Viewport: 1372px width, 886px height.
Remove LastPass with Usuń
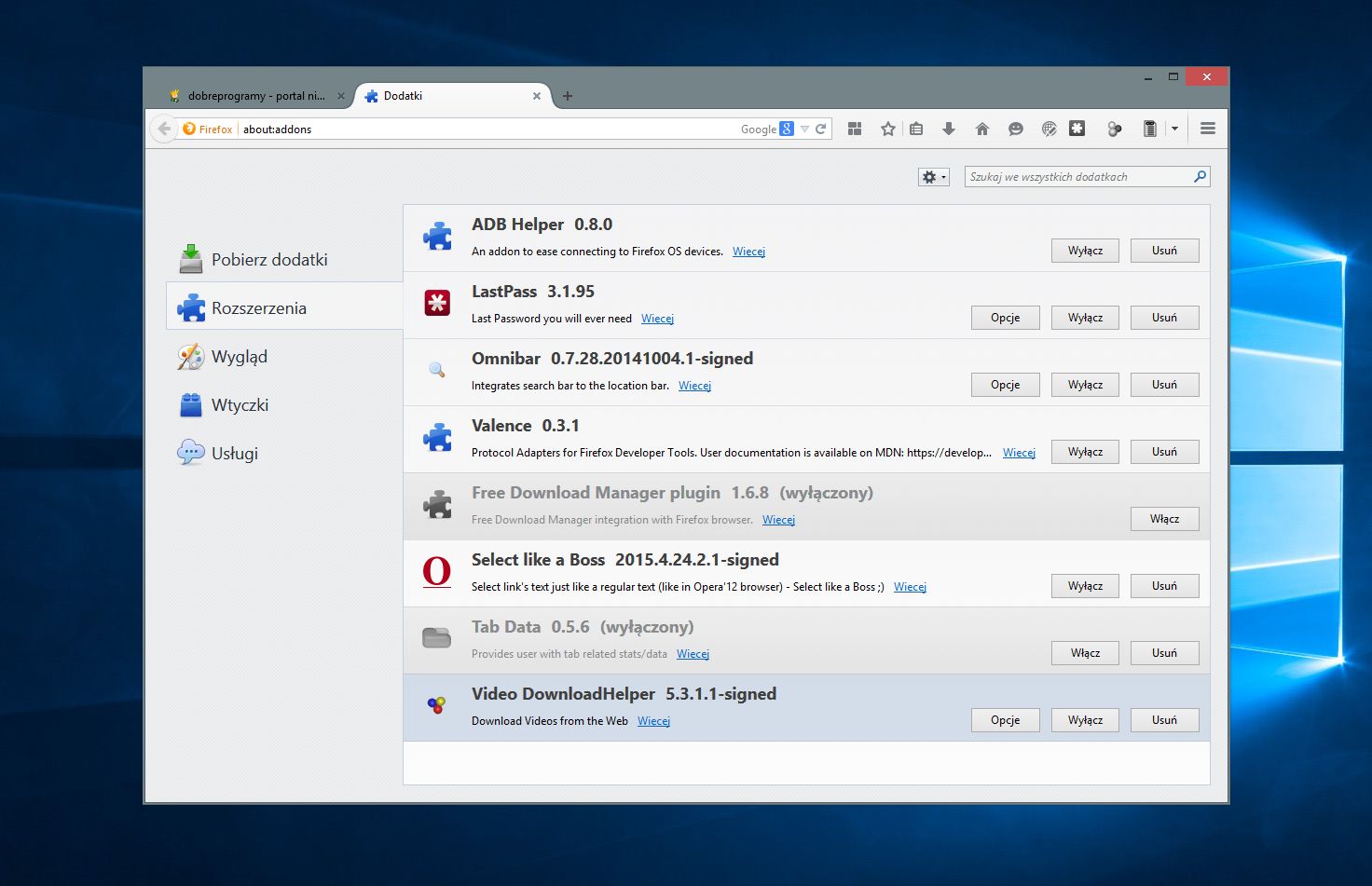tap(1164, 318)
